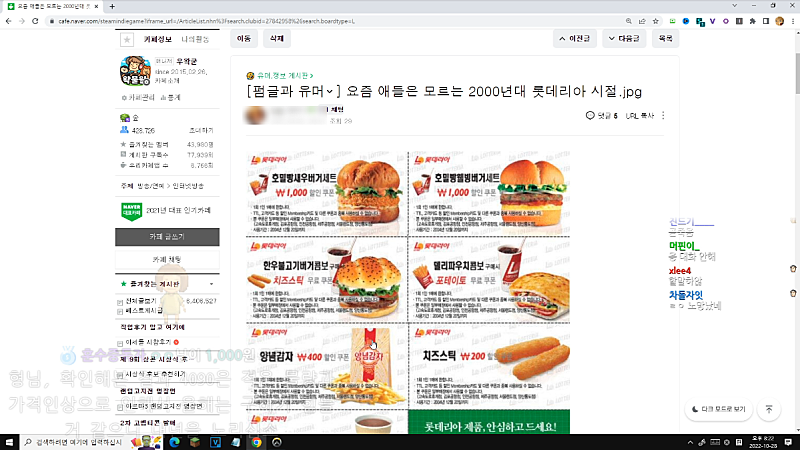Copy the post URL 복사 link
Image resolution: width=800 pixels, height=450 pixels.
point(639,116)
